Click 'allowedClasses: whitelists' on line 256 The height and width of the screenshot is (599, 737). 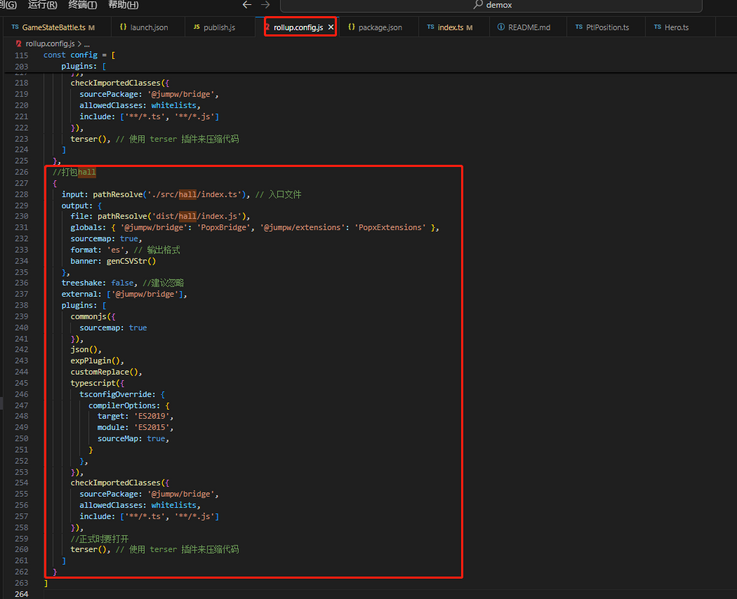138,505
